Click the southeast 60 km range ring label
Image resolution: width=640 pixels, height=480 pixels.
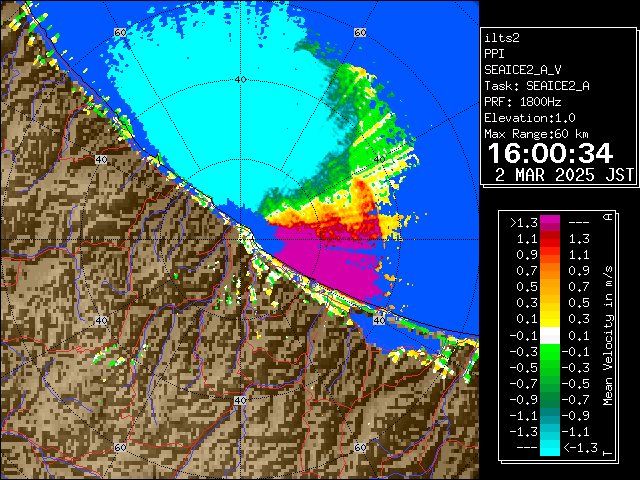[x=360, y=448]
